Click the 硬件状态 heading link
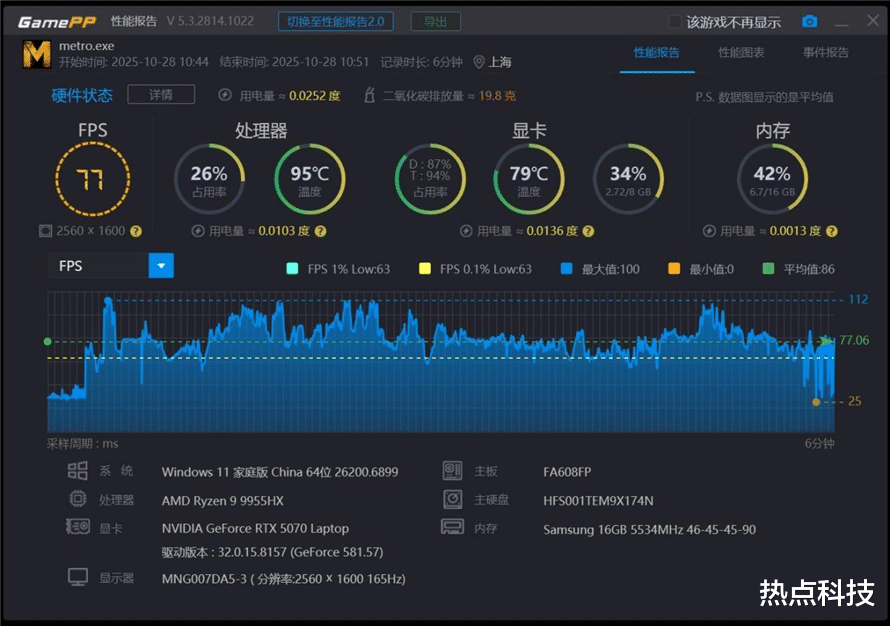Screen dimensions: 890x626 (x=82, y=95)
